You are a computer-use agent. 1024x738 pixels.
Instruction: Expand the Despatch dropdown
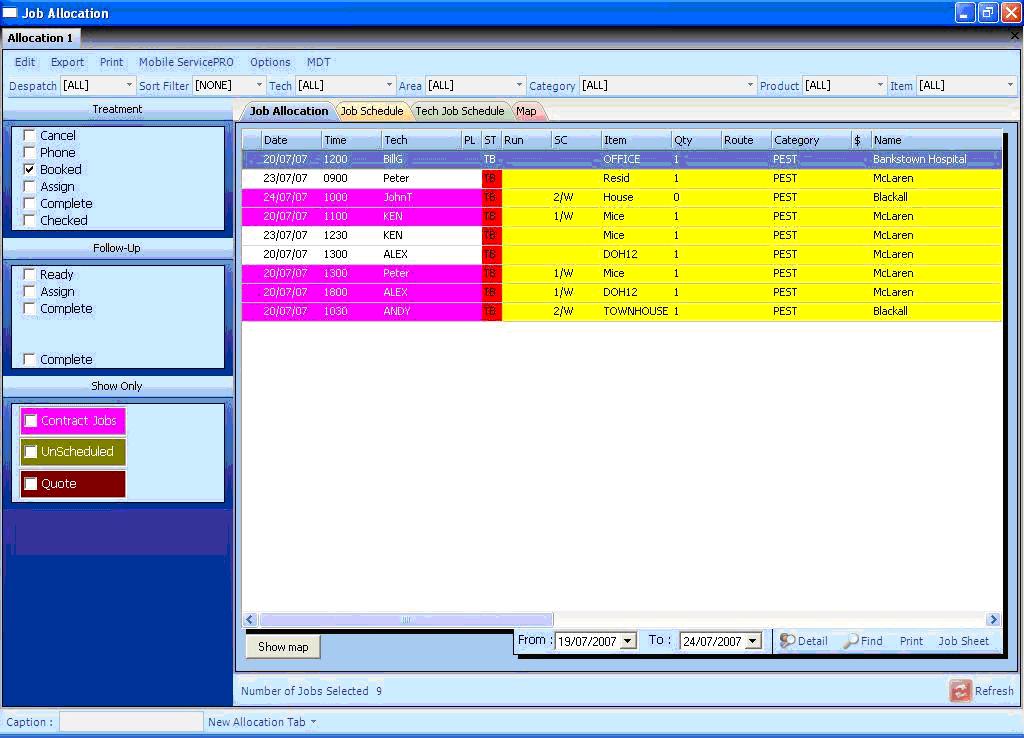point(129,86)
